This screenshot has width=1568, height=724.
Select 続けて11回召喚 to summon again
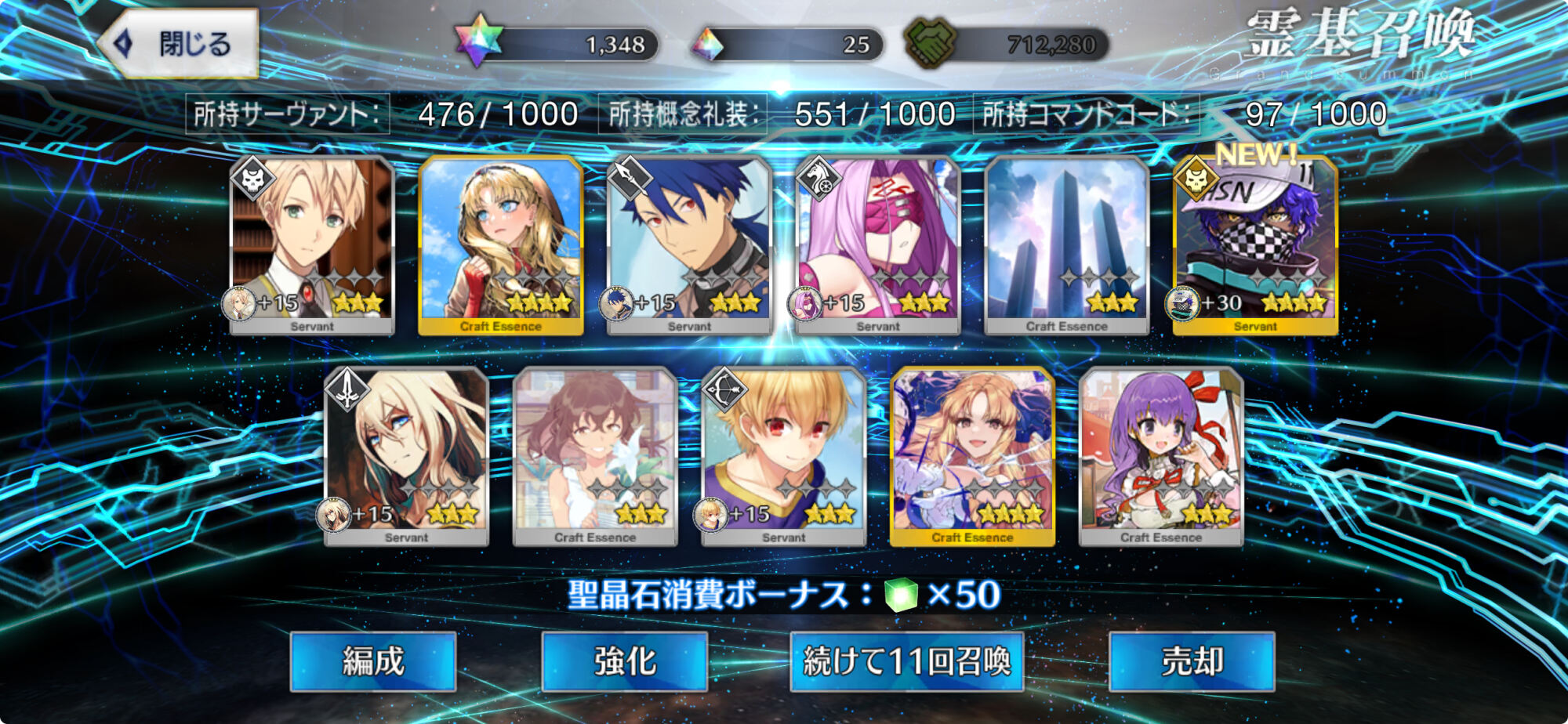tap(907, 662)
